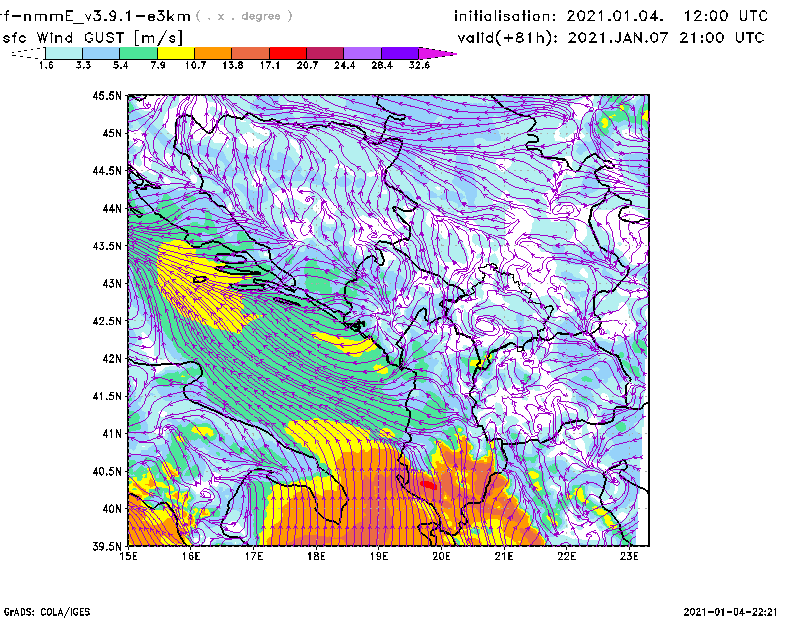The width and height of the screenshot is (800, 618).
Task: Click the 43.5N latitude label
Action: click(x=107, y=245)
